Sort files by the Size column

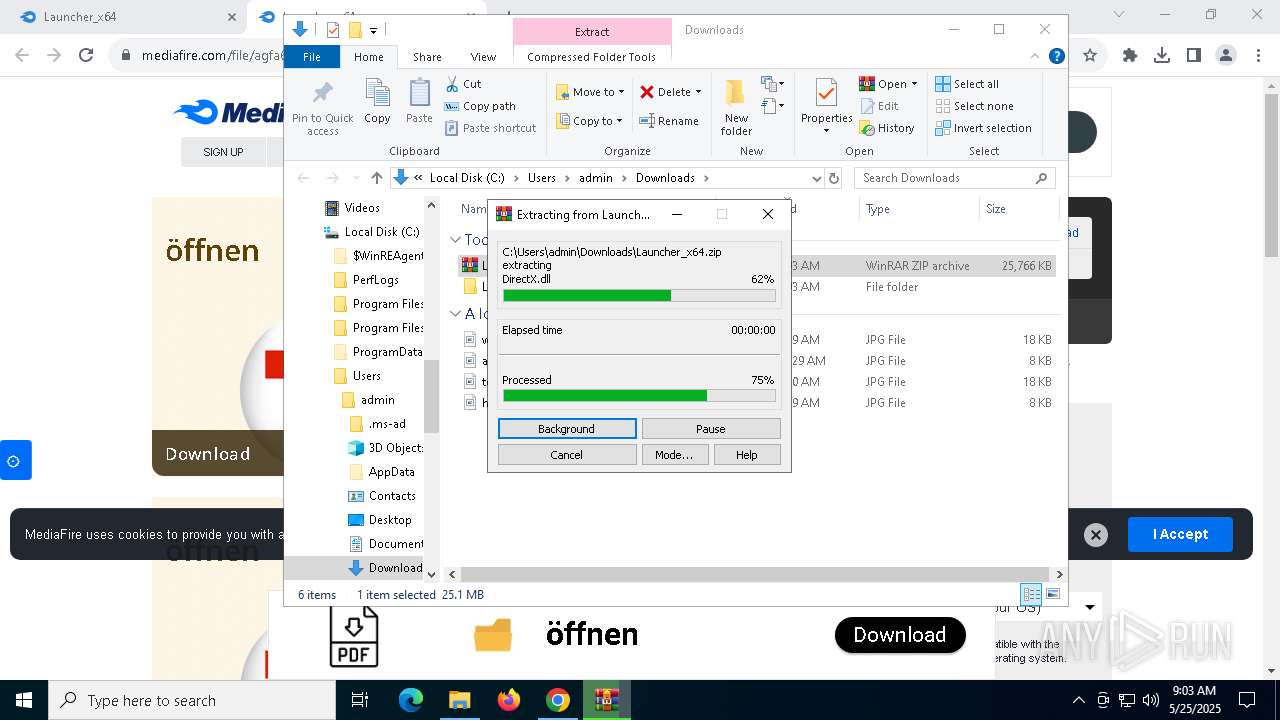point(1018,209)
